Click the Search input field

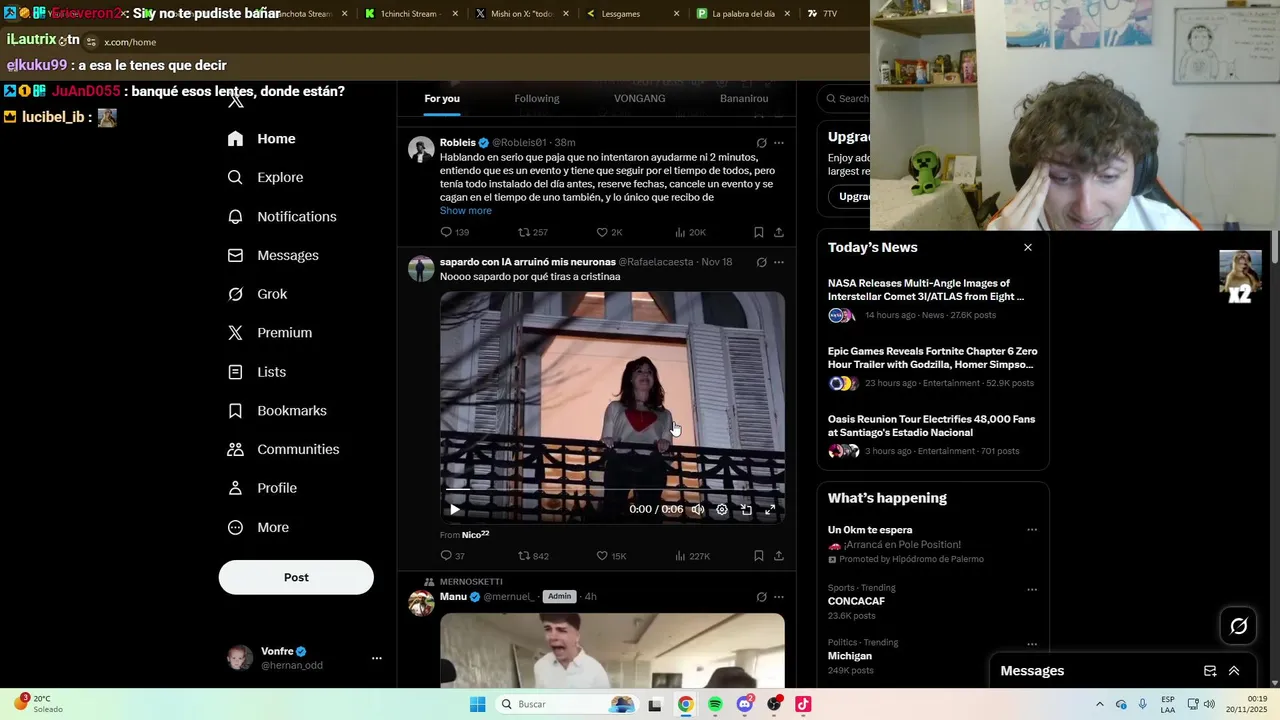pyautogui.click(x=845, y=98)
